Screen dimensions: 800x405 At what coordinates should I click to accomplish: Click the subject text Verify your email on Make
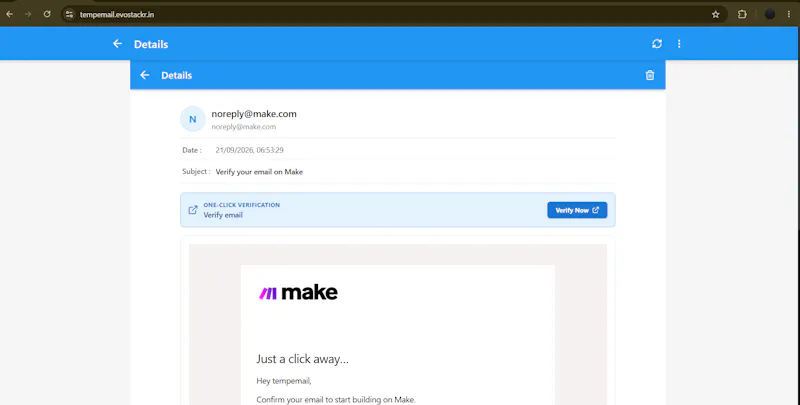click(x=259, y=172)
